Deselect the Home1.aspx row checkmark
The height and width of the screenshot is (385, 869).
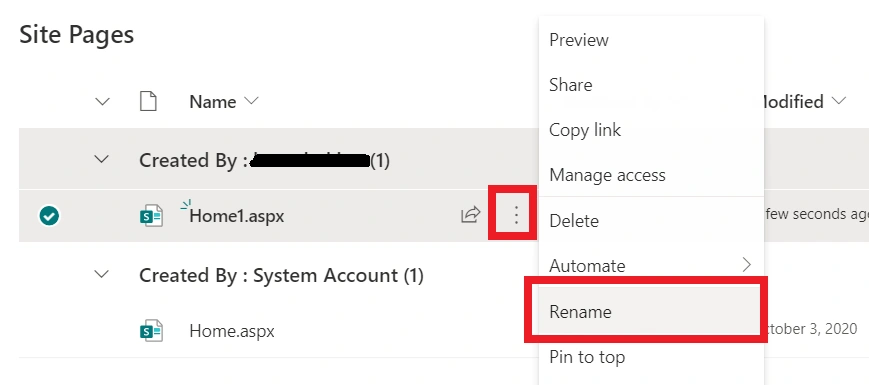pos(49,215)
